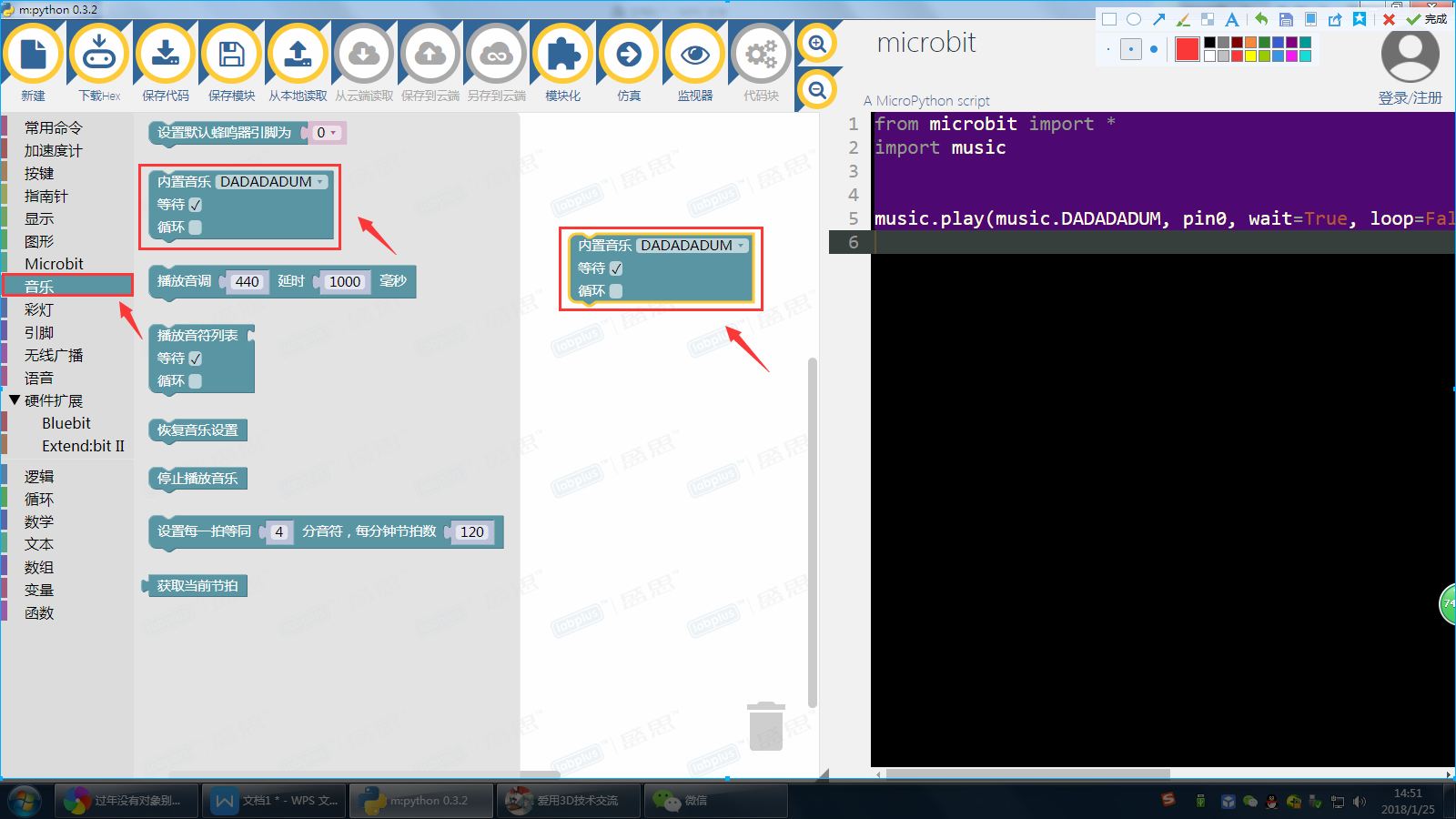The width and height of the screenshot is (1456, 819).
Task: Click the 完成 finish button
Action: [x=1427, y=19]
